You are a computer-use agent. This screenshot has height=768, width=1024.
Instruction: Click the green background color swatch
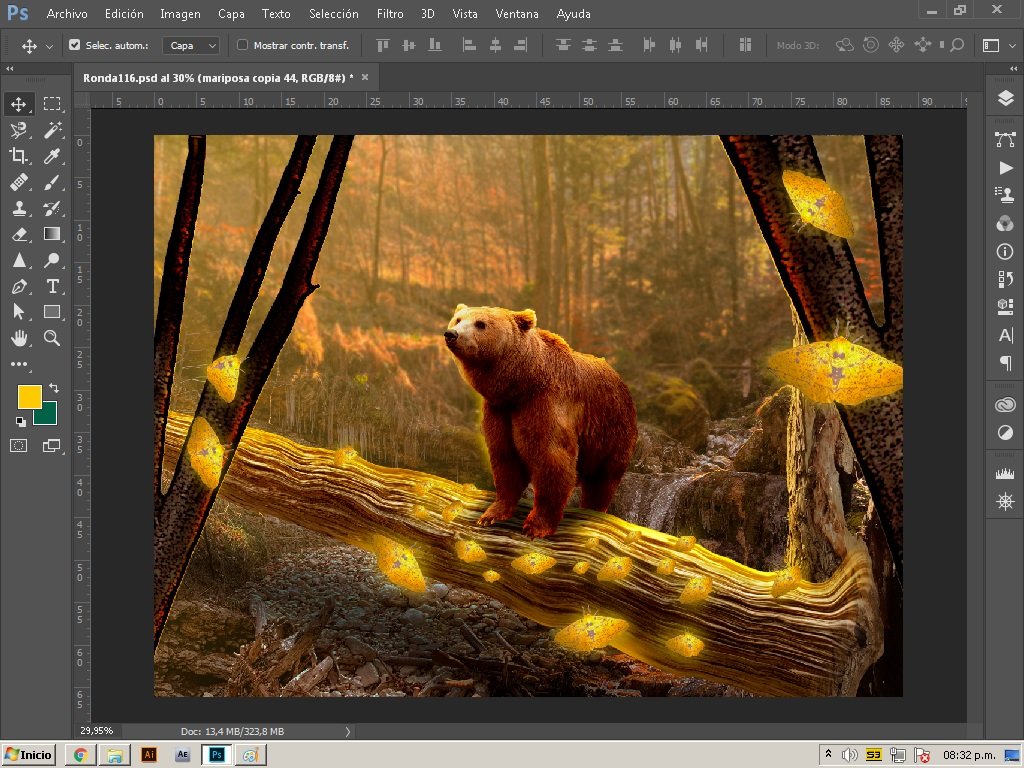pyautogui.click(x=48, y=416)
